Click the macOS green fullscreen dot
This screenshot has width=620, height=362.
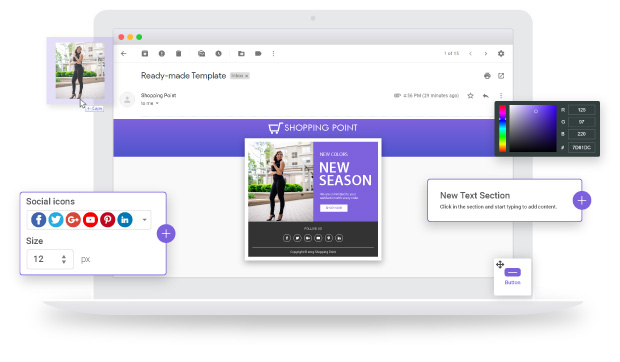[139, 37]
